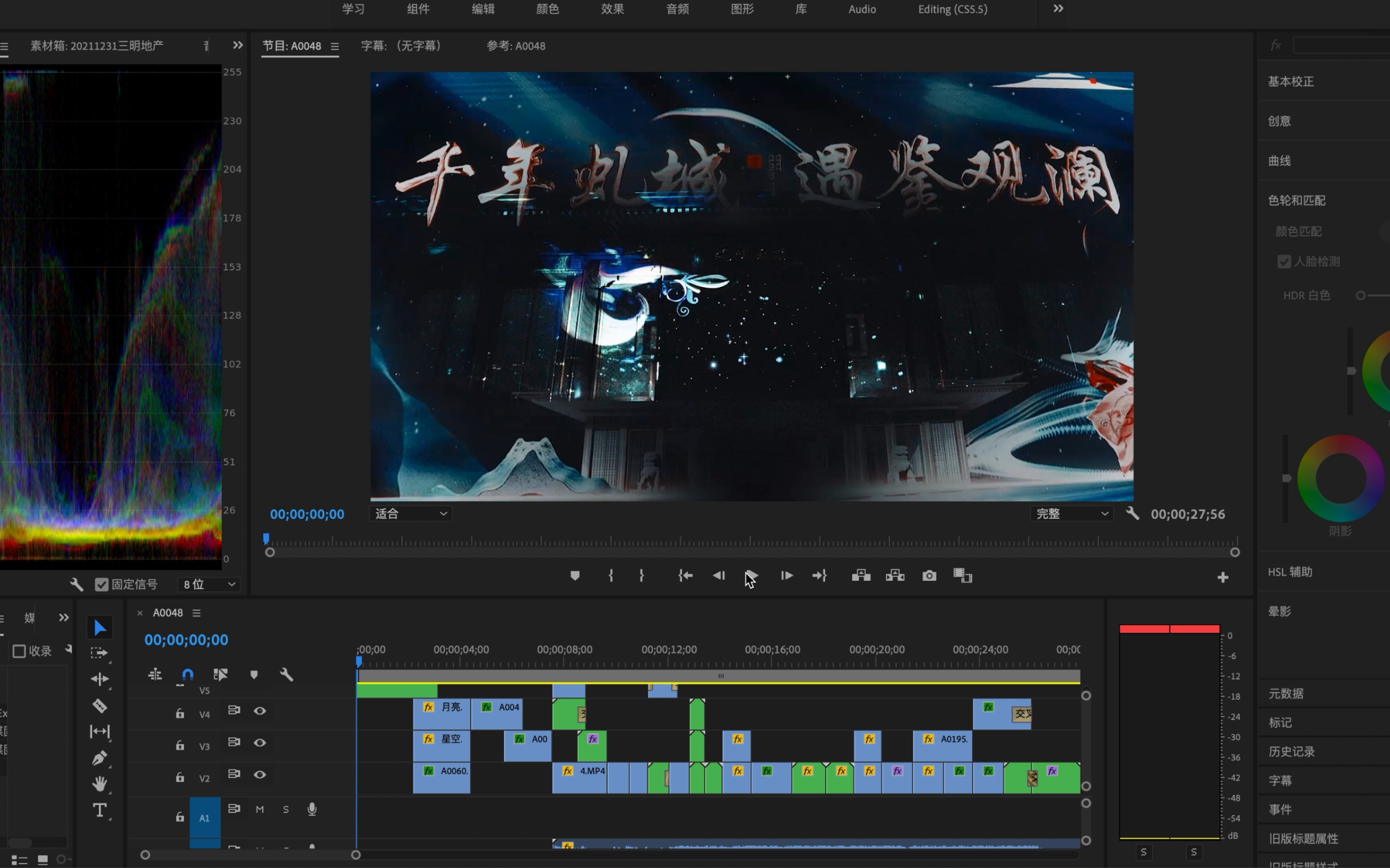Mark Out point in program monitor

(x=642, y=575)
